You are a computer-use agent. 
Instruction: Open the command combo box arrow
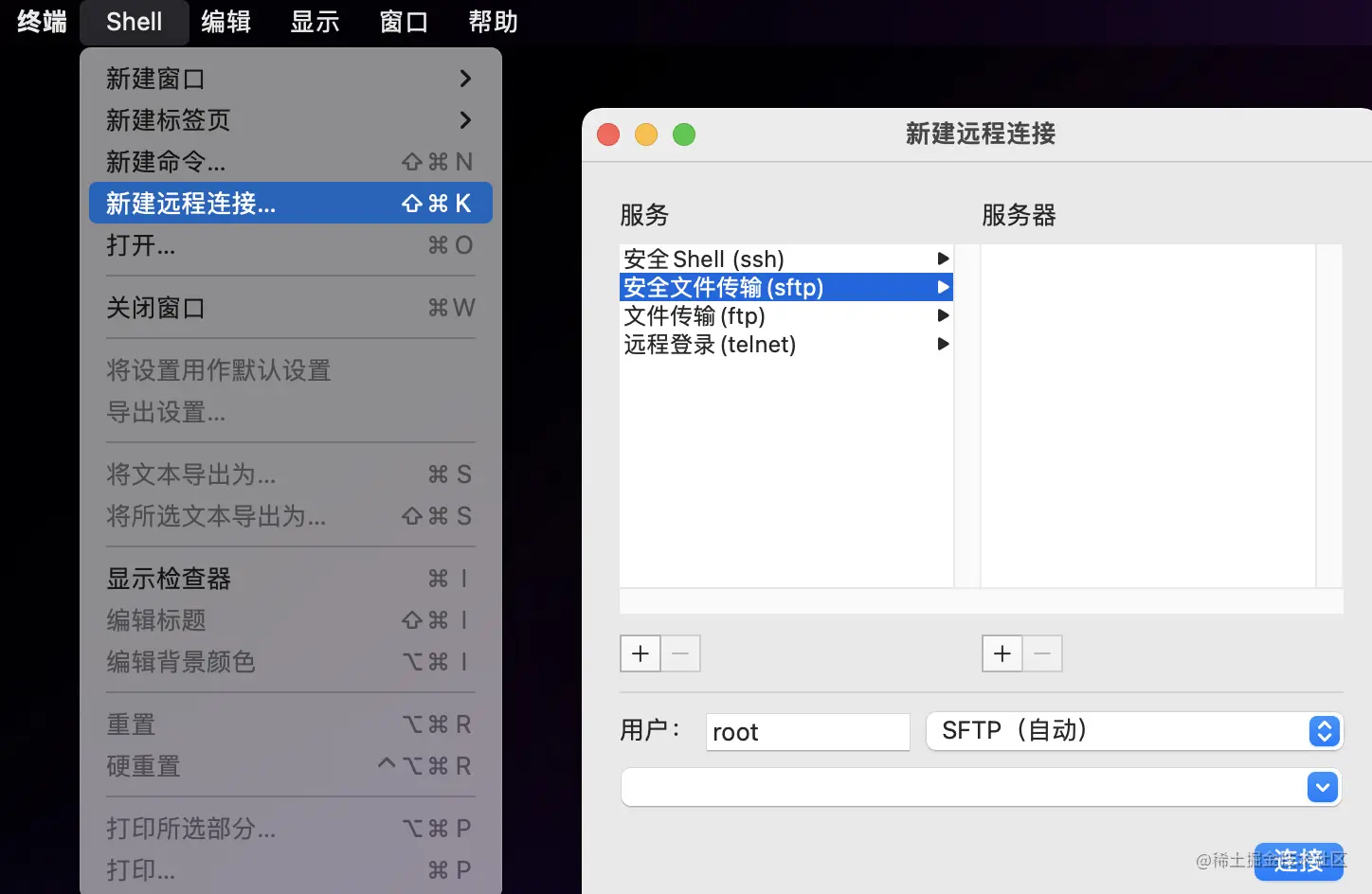1323,787
